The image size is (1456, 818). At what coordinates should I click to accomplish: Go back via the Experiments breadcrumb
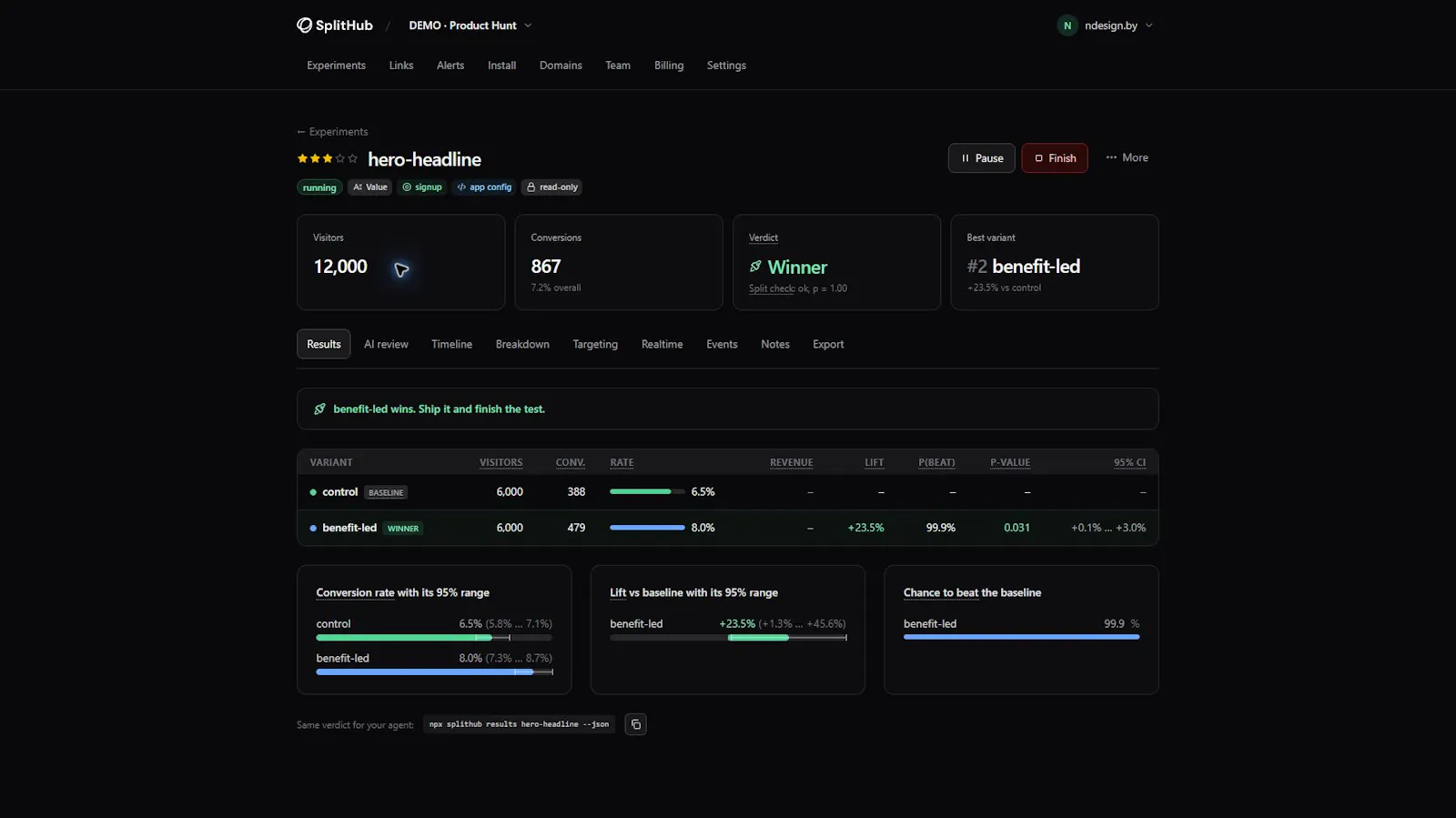click(332, 132)
